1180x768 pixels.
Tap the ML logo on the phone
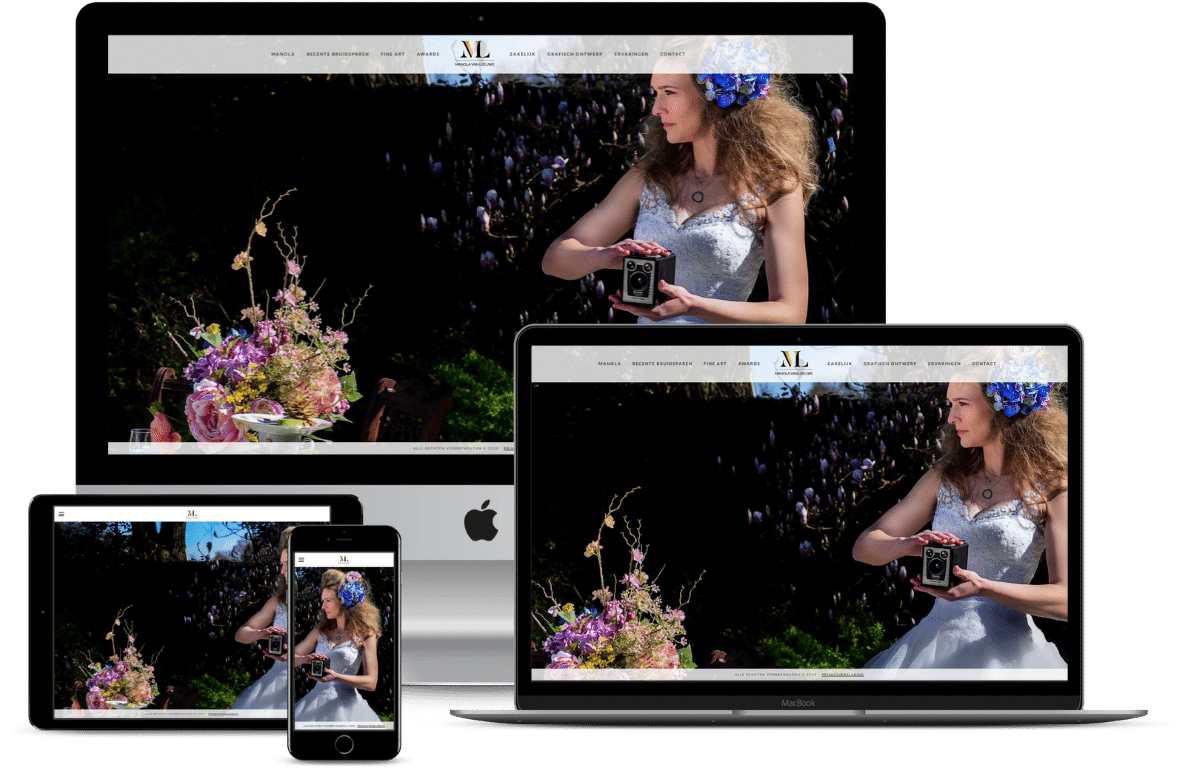pyautogui.click(x=344, y=560)
